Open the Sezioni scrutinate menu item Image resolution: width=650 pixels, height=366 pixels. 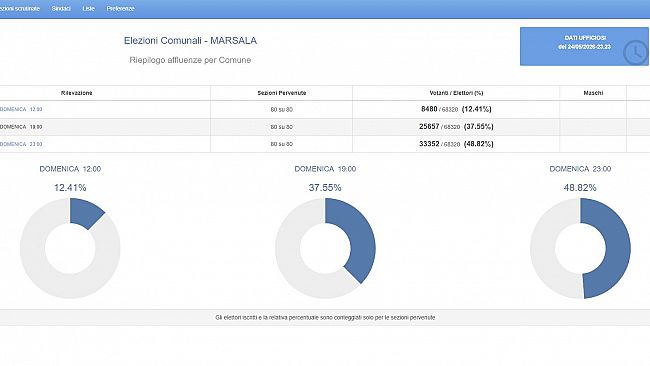19,8
